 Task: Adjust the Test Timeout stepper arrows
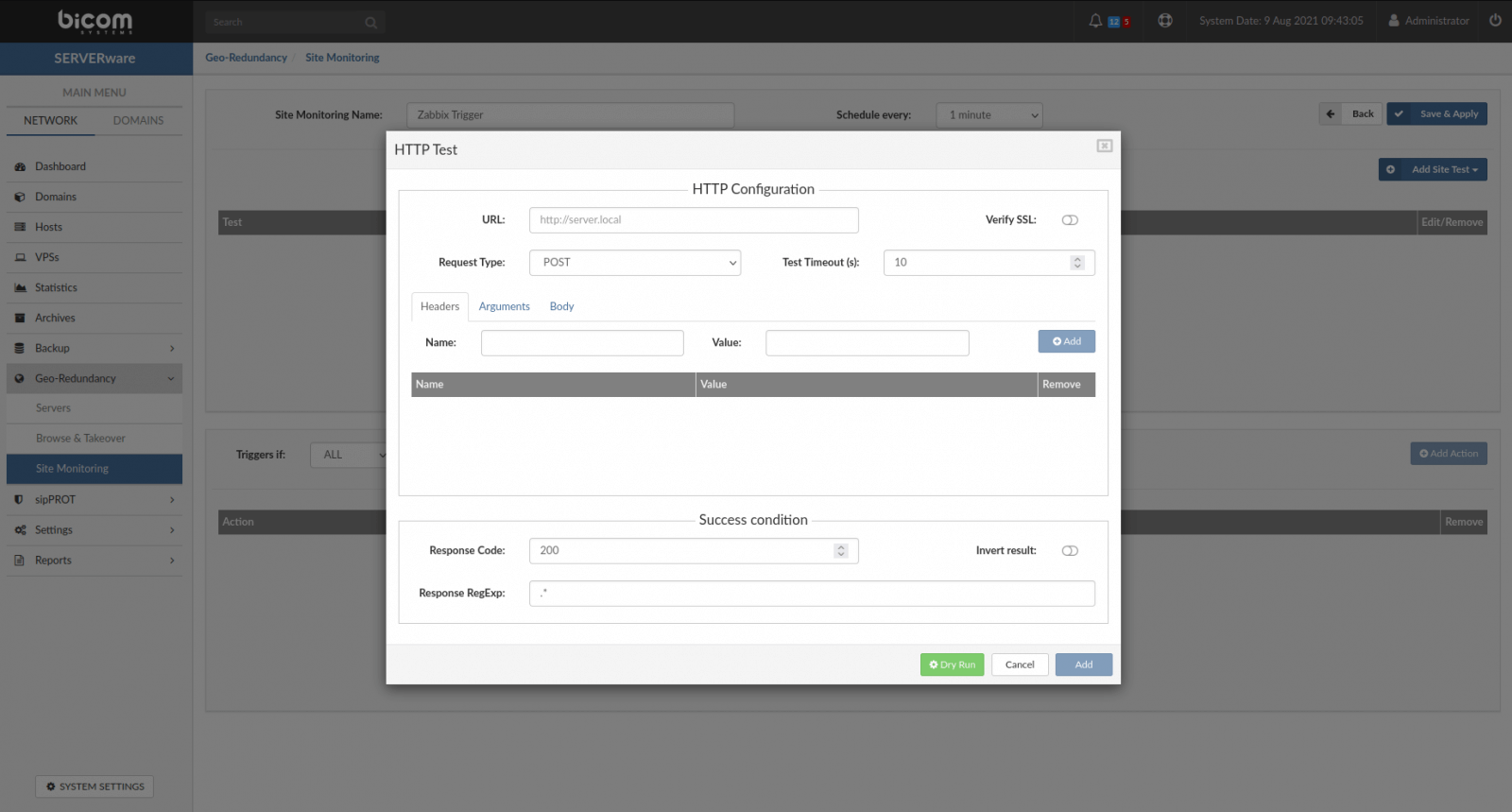tap(1077, 263)
